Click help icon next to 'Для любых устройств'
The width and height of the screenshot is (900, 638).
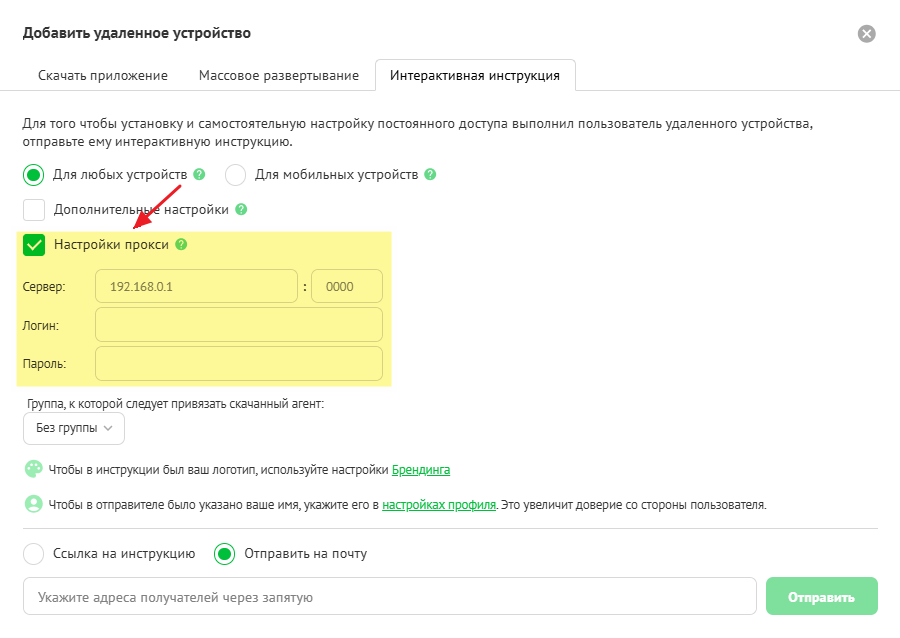click(200, 174)
